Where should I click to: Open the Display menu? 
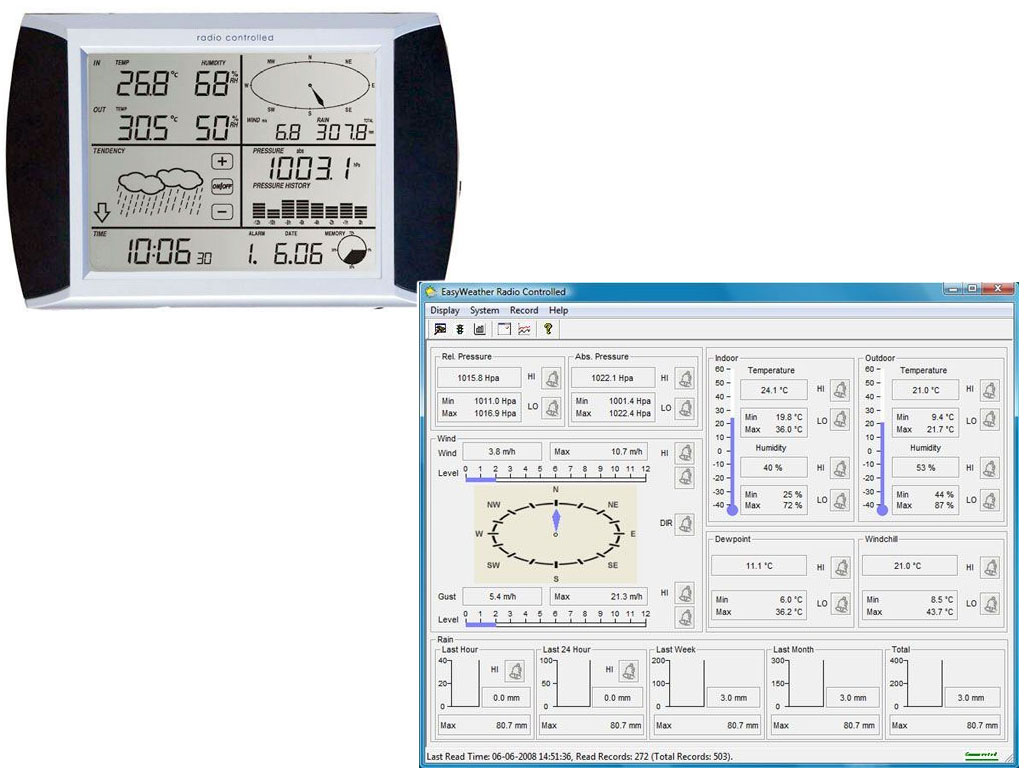445,310
